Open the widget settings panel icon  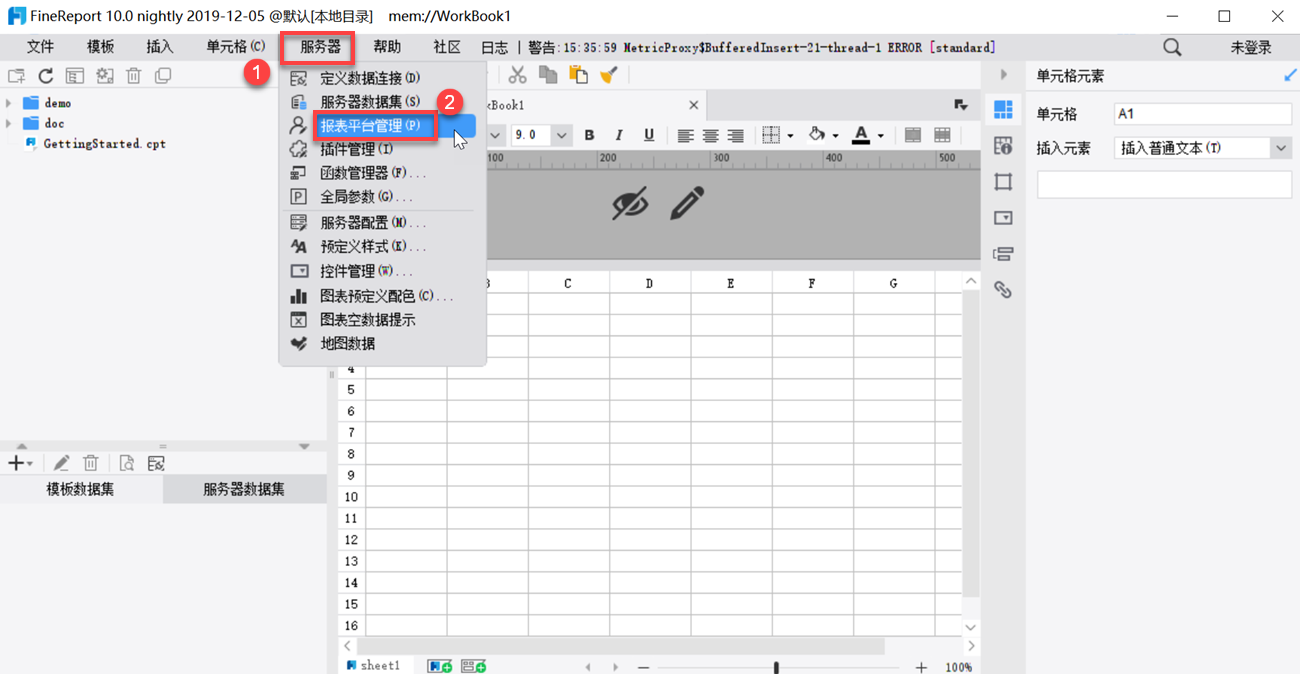tap(1003, 218)
